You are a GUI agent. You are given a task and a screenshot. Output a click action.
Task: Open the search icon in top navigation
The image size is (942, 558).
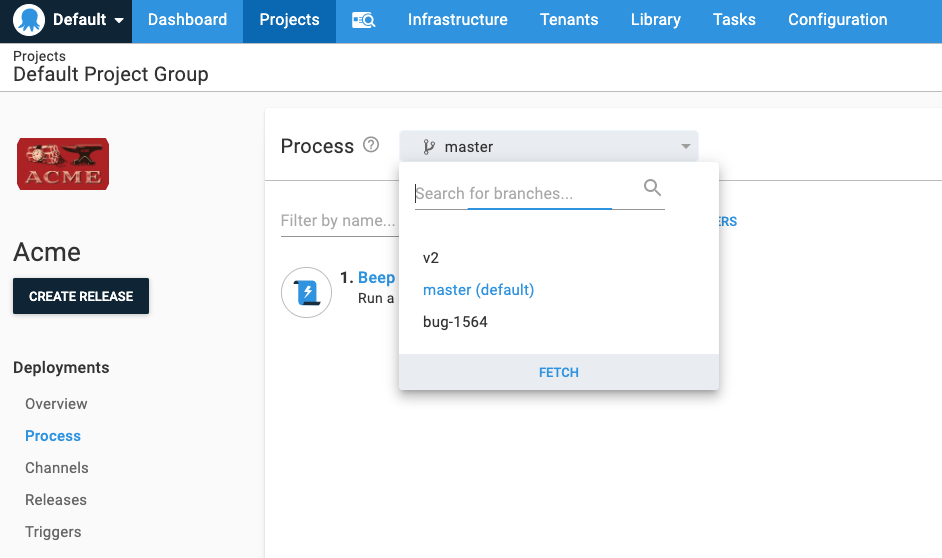pyautogui.click(x=363, y=20)
